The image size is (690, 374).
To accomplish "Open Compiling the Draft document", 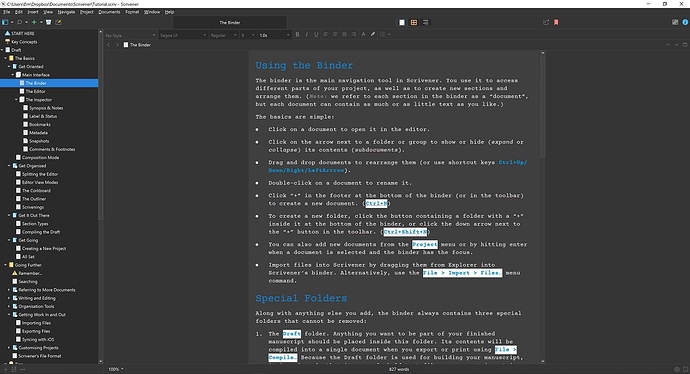I will [x=41, y=232].
